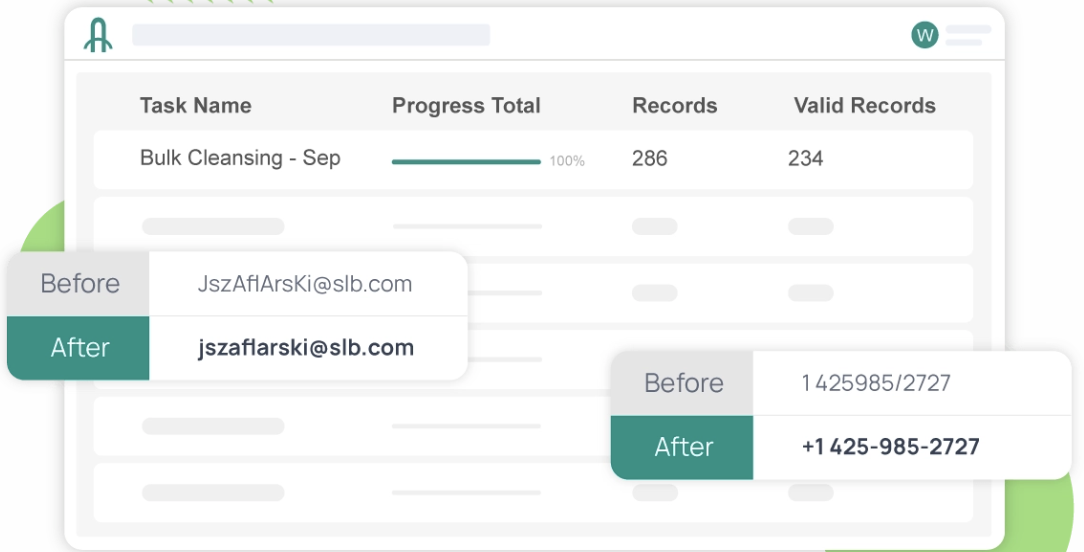
Task: Click the 100% progress bar
Action: 466,161
